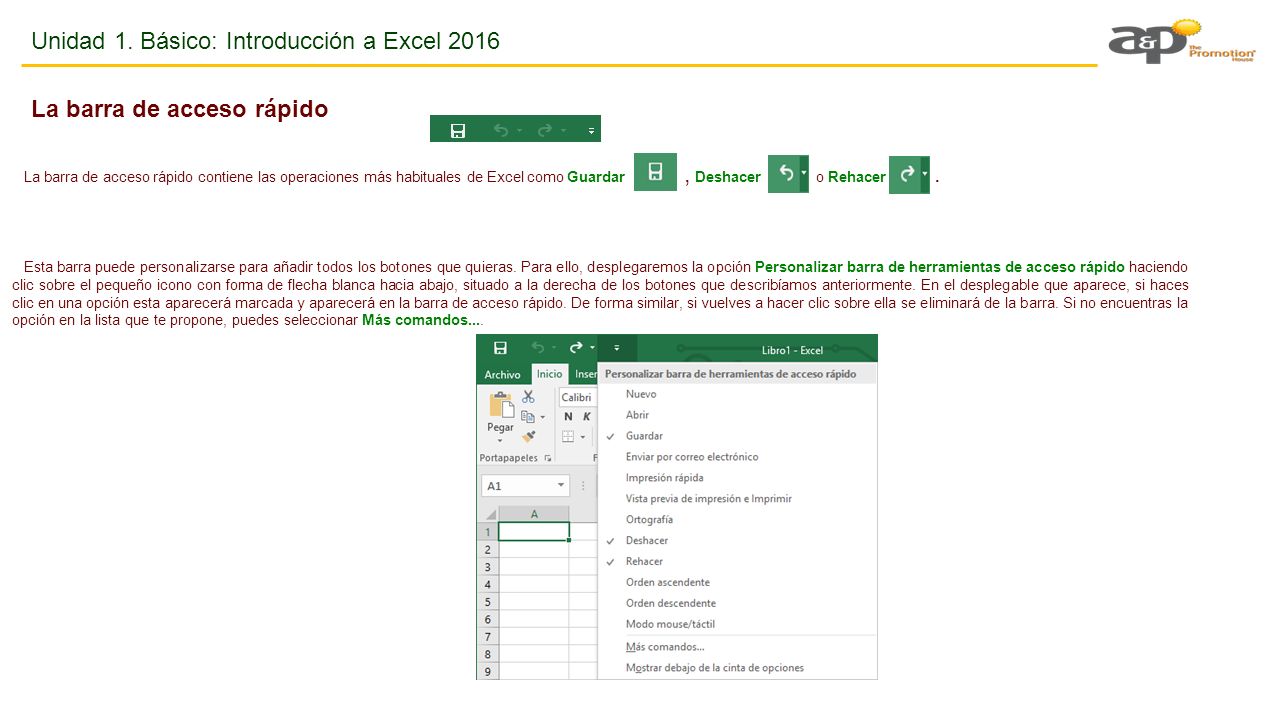1280x720 pixels.
Task: Click the Undo arrow in the toolbar strip below the heading
Action: tap(500, 130)
